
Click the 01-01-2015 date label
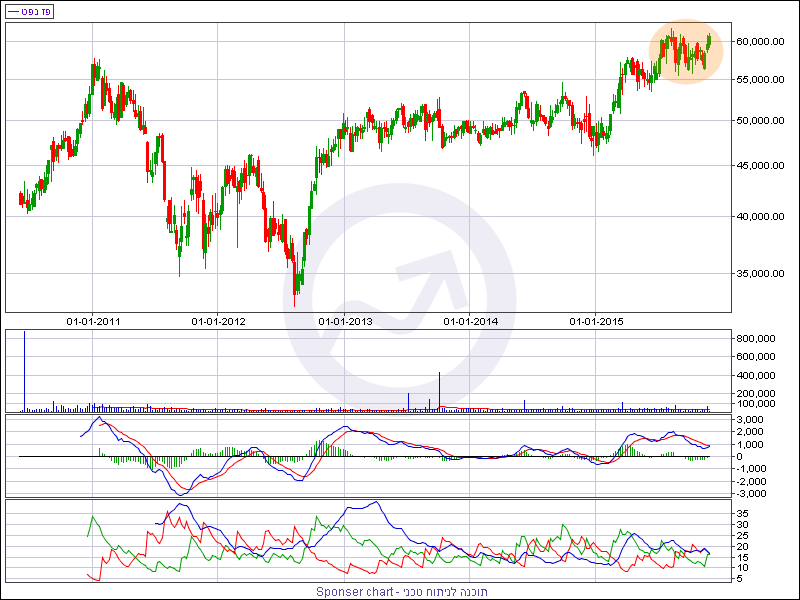[596, 321]
